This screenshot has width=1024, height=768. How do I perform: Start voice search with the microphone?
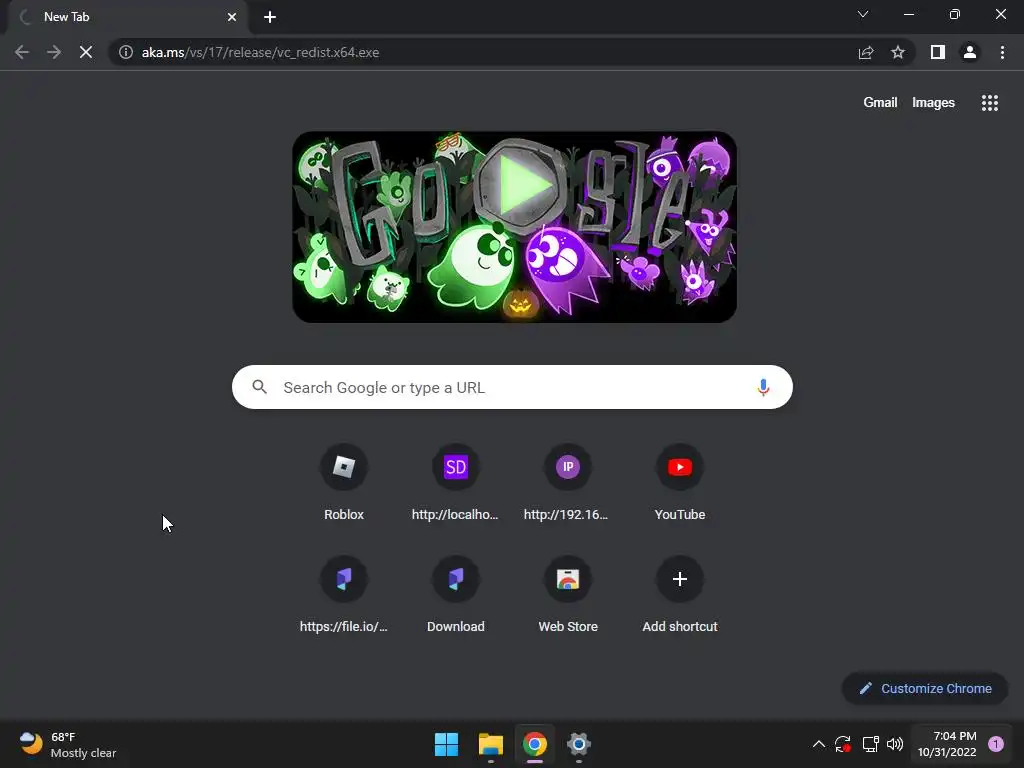(x=763, y=387)
